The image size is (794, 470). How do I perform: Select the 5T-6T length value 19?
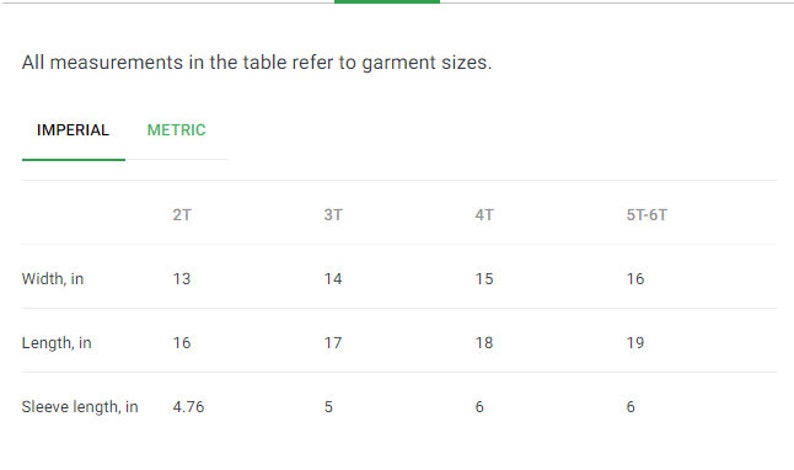(x=636, y=343)
